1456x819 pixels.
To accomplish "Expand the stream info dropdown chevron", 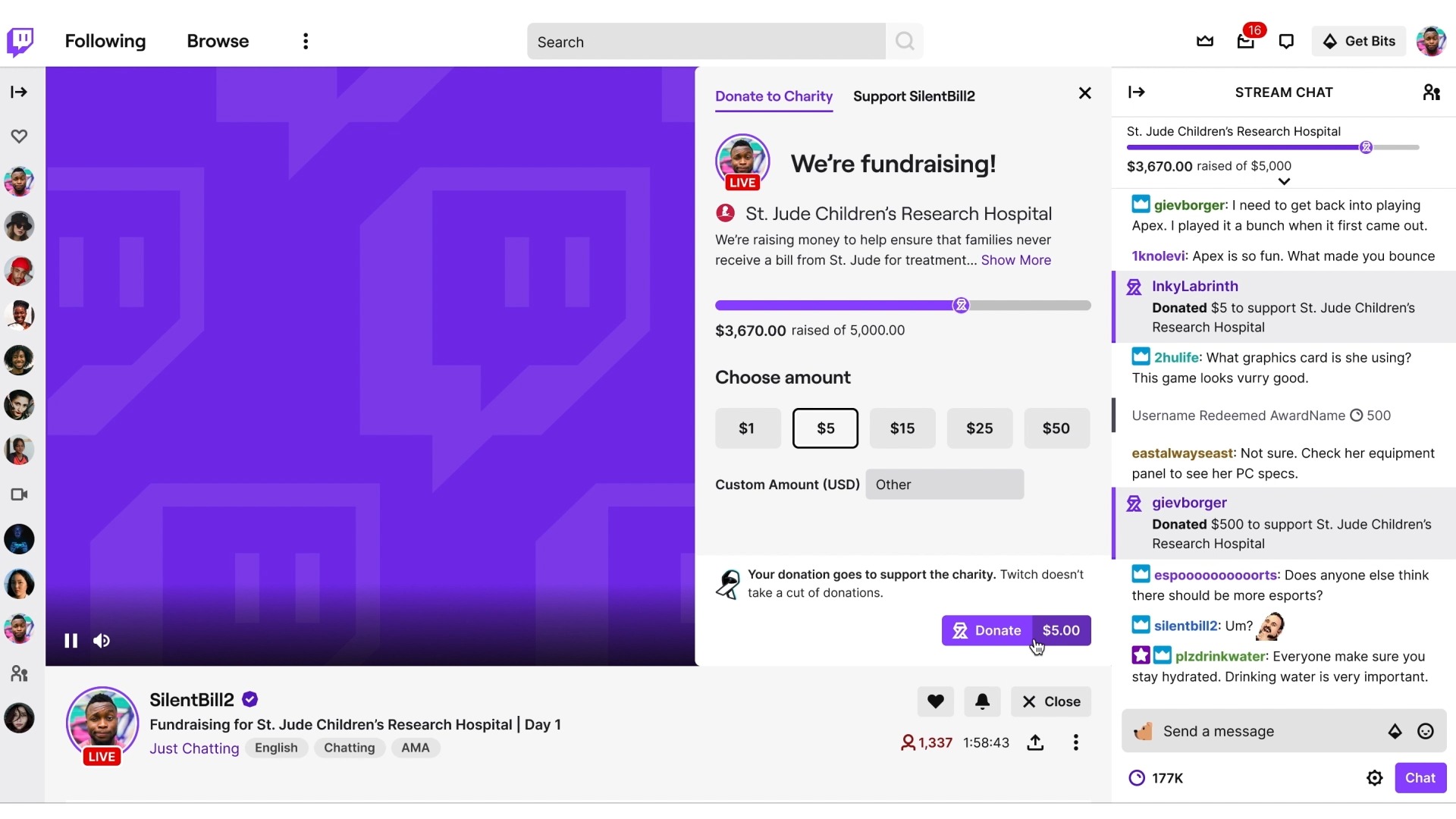I will point(1283,181).
